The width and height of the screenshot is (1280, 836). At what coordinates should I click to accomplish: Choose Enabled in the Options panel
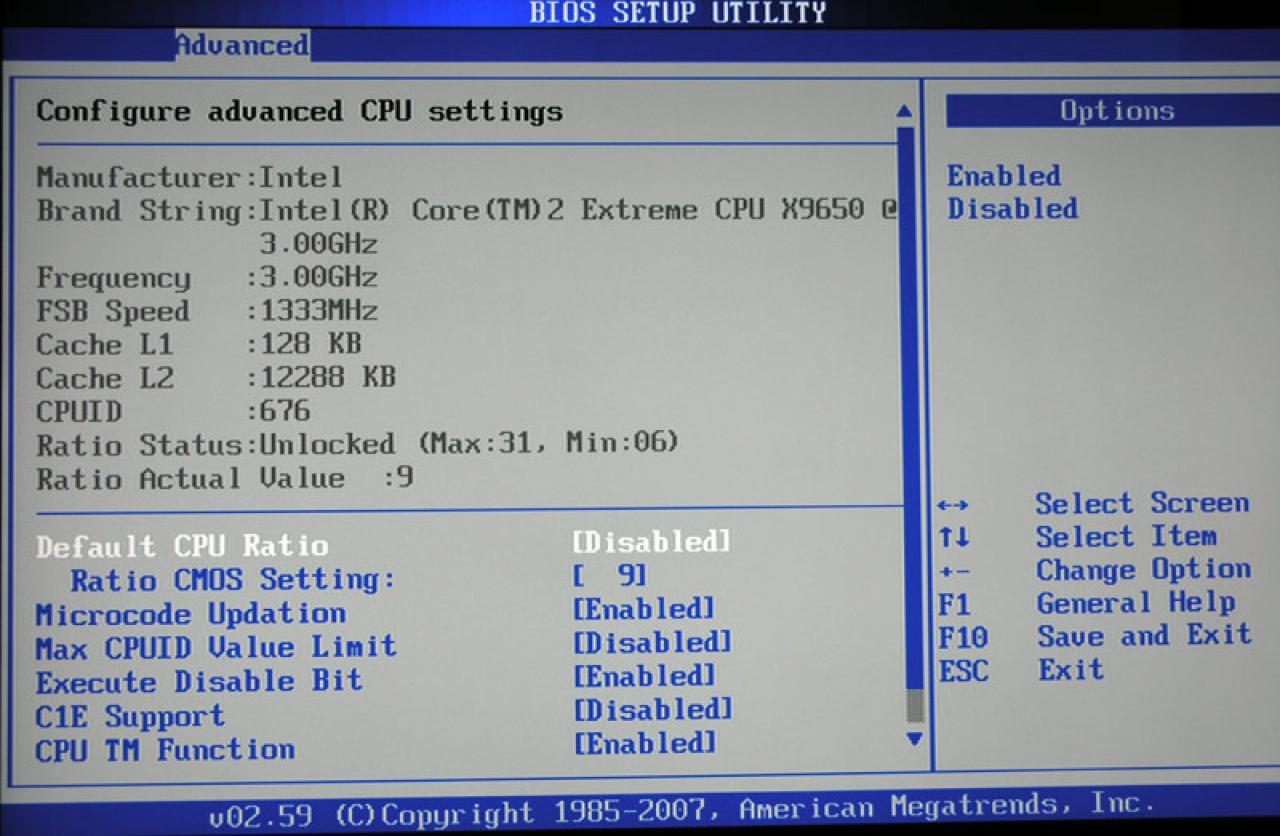click(x=1004, y=176)
